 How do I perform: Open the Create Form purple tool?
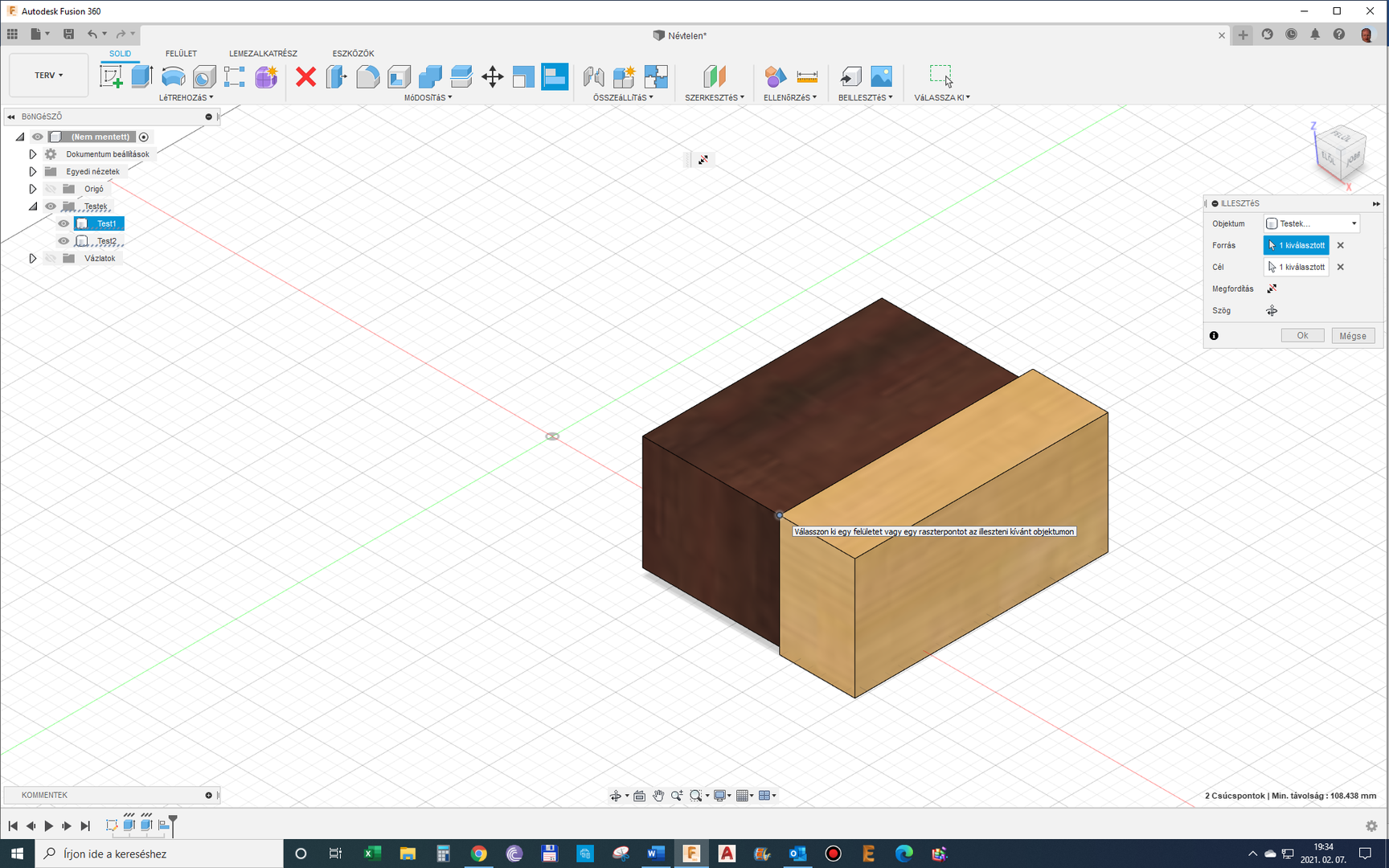pos(266,77)
